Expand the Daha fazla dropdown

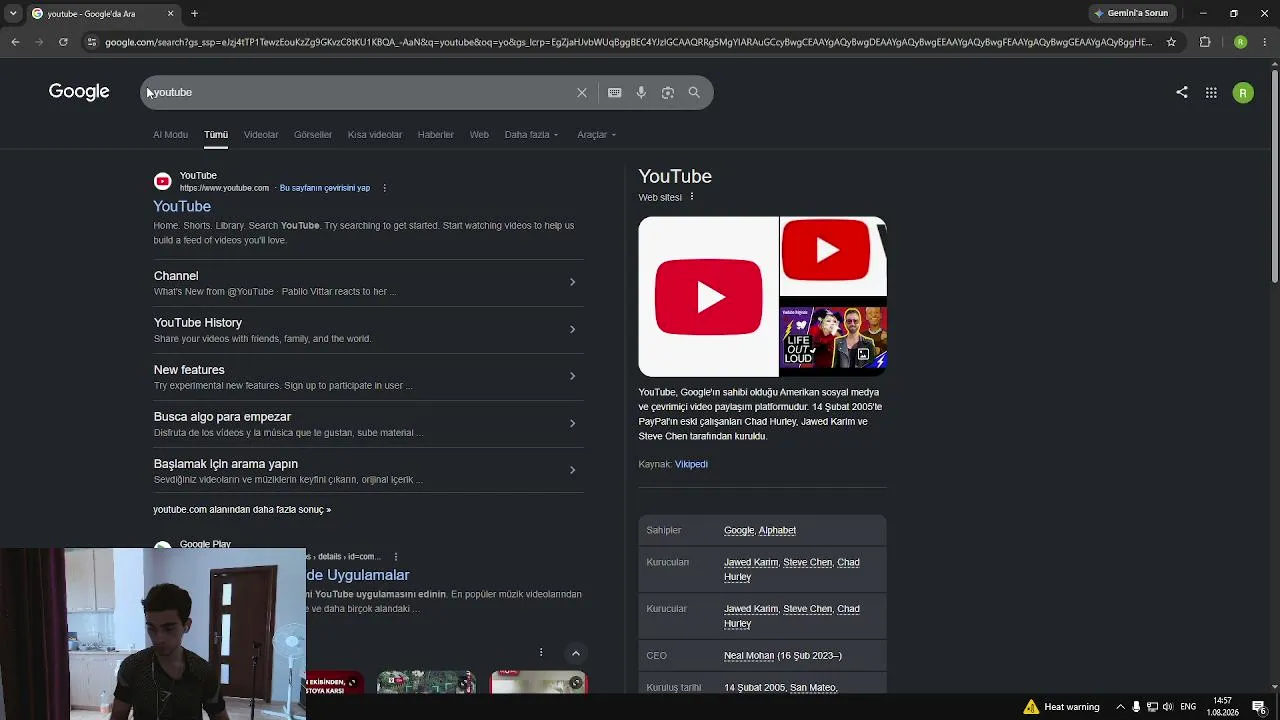click(531, 134)
